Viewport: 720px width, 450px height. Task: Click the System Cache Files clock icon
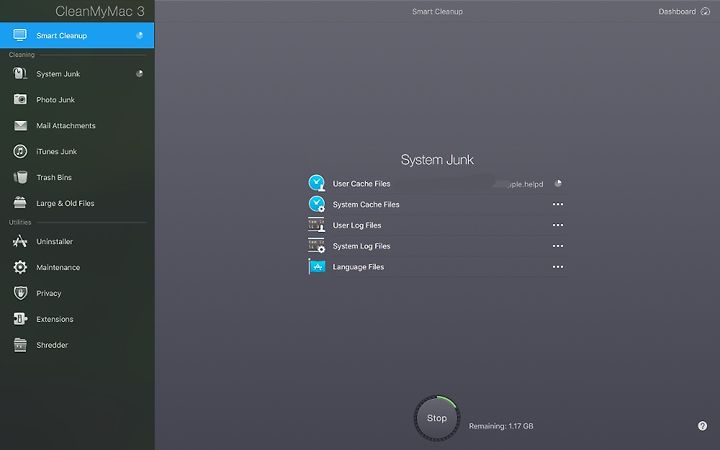[x=316, y=204]
